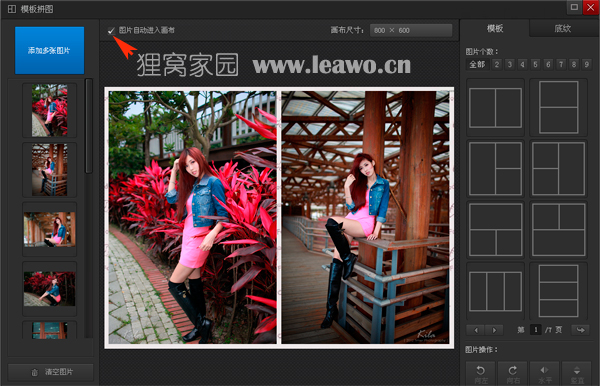Flip image horizontally with 水平 button
This screenshot has height=386, width=600.
(x=545, y=373)
